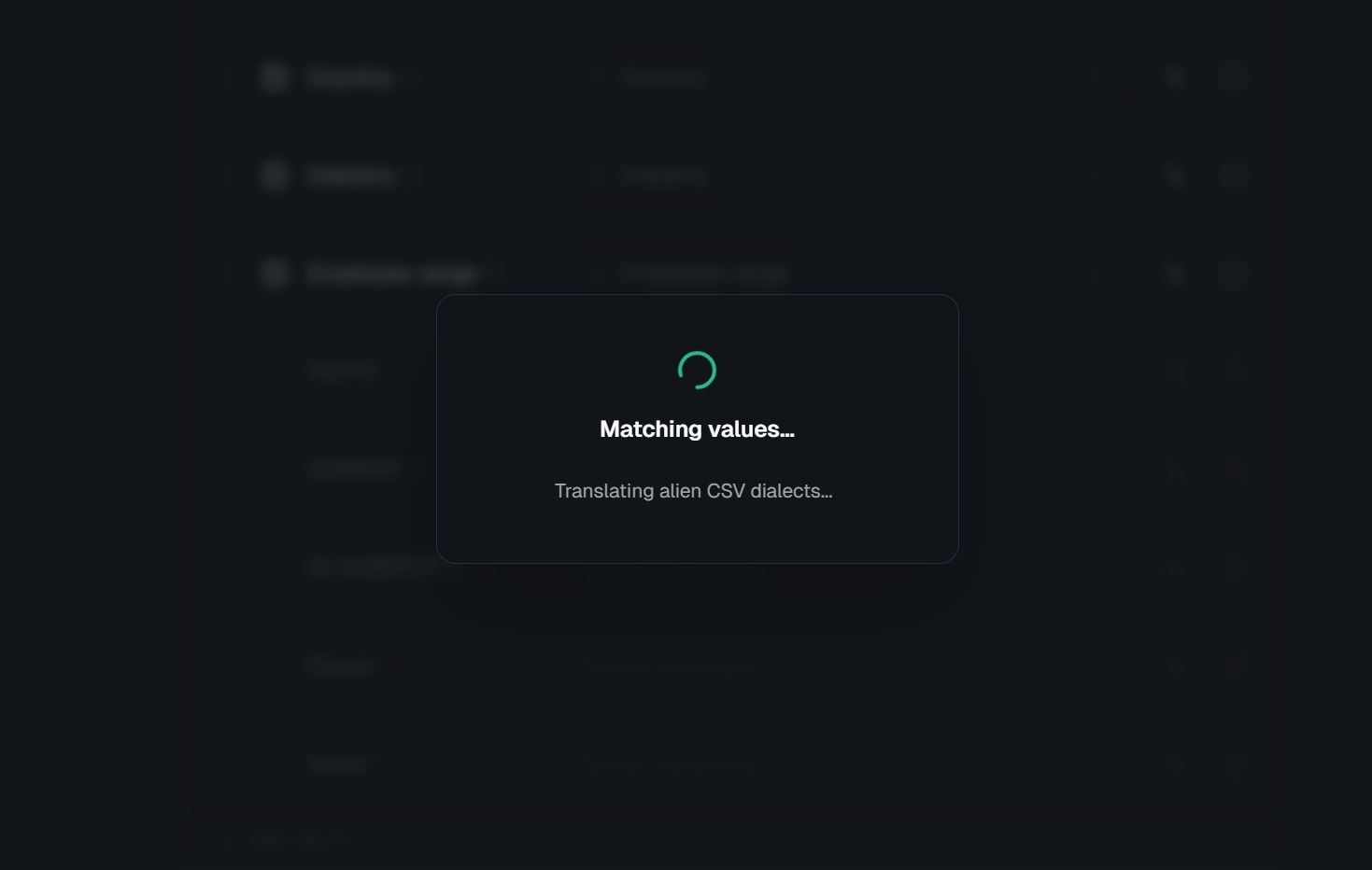Select the Industry column label
Viewport: 1372px width, 870px height.
tap(351, 175)
